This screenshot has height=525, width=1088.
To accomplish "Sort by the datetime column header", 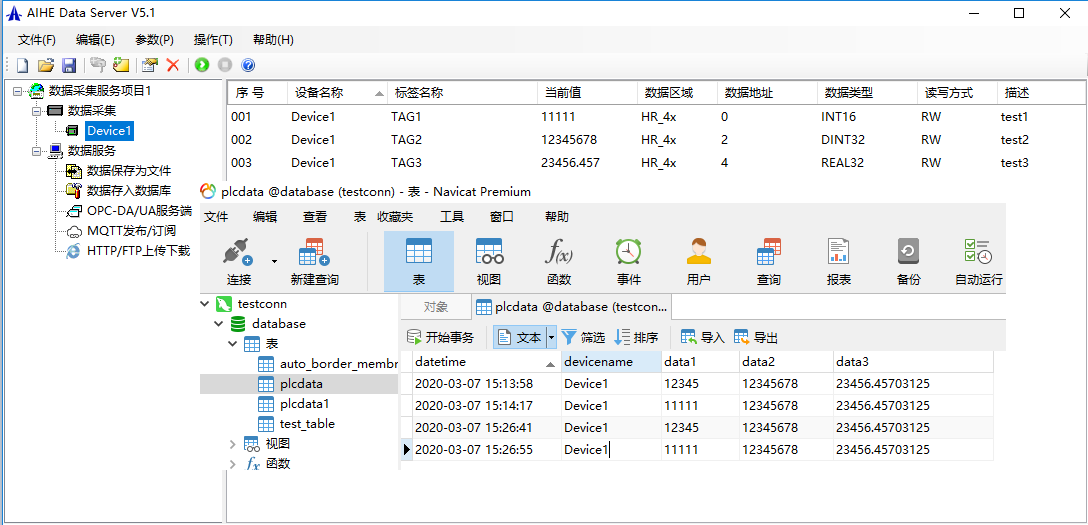I will 440,362.
